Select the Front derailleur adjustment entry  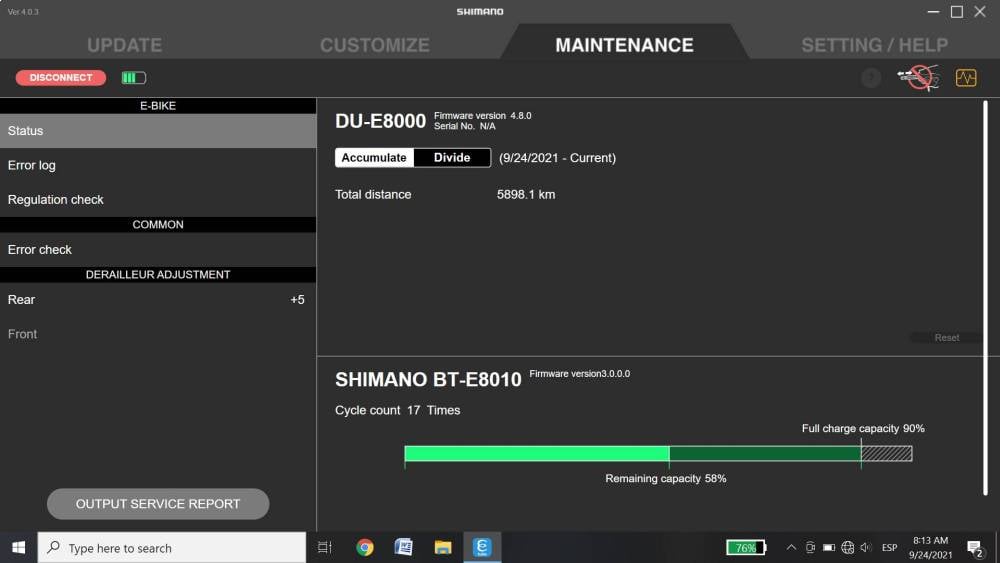point(158,334)
